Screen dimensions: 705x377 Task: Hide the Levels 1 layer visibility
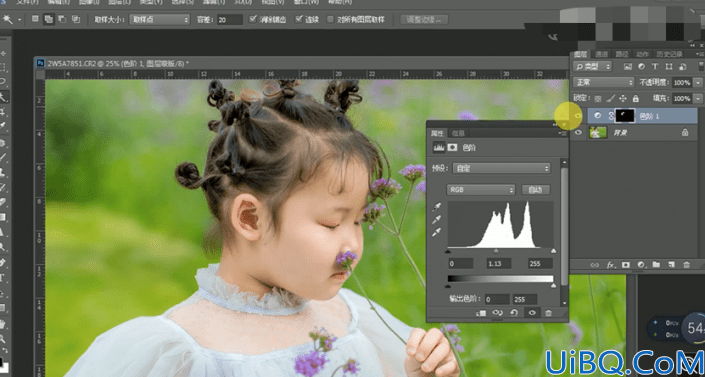[578, 116]
